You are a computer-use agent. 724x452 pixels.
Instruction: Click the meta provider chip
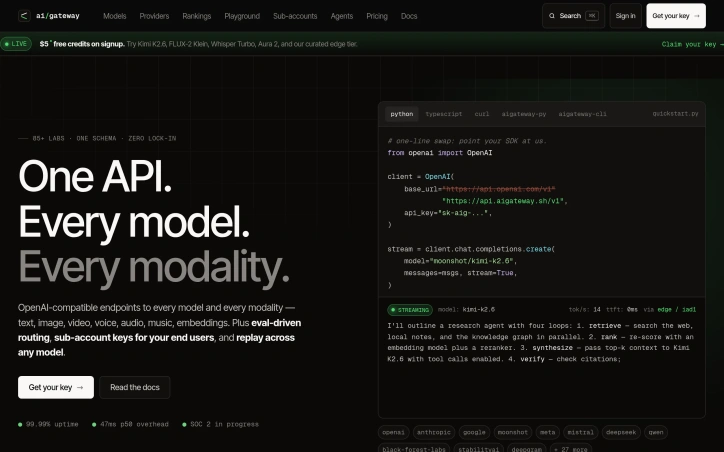coord(548,433)
